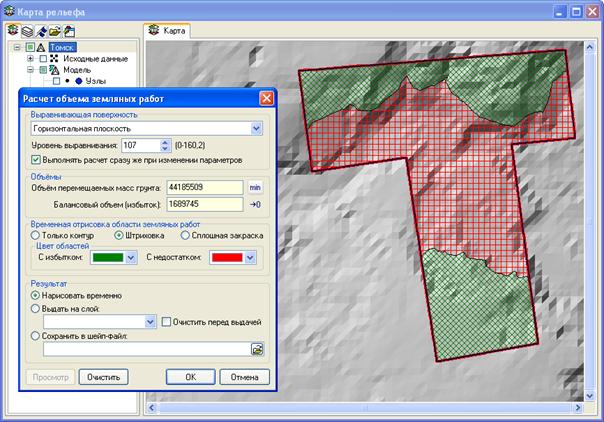Screen dimensions: 604x422
Task: Click the Исходные данные points icon in tree
Action: pos(54,59)
